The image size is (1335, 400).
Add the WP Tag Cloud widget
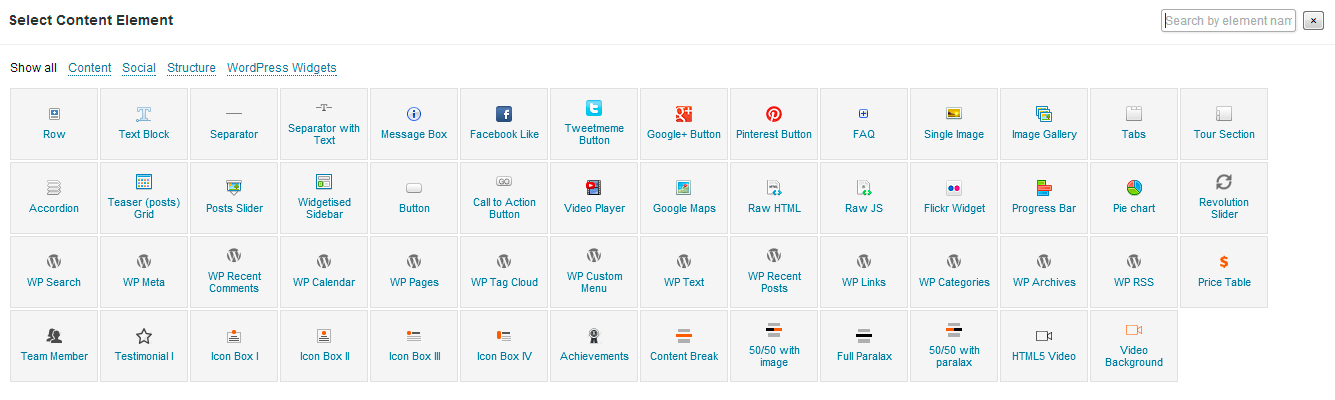[x=504, y=272]
